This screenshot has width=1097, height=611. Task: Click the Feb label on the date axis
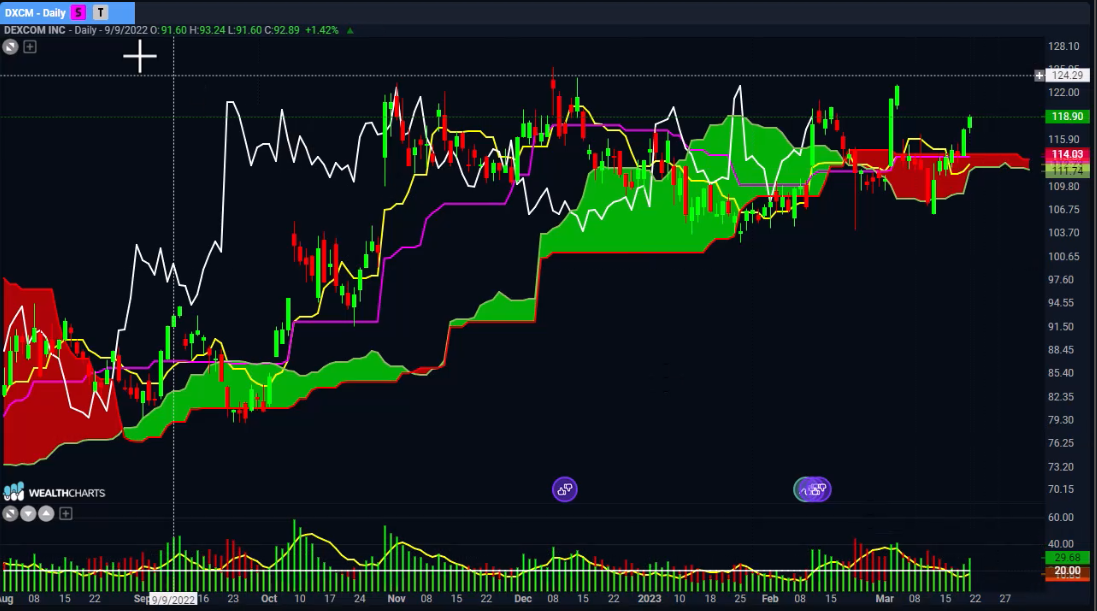[770, 598]
